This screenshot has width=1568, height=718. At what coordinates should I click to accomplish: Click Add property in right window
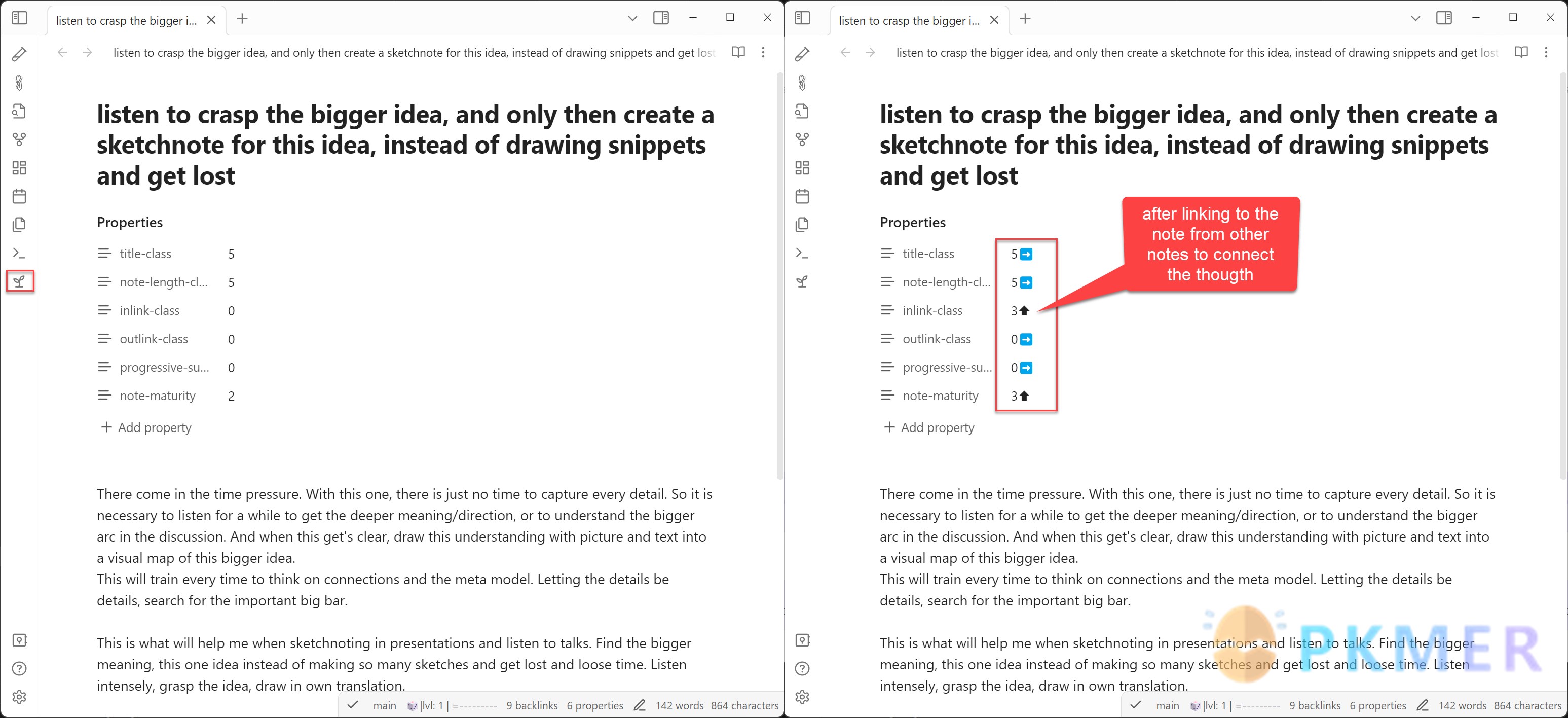pos(929,427)
